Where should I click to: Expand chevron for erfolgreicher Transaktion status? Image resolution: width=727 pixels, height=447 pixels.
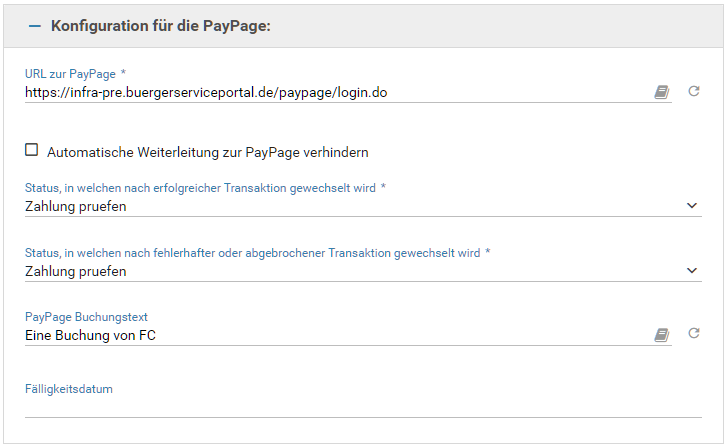[693, 206]
